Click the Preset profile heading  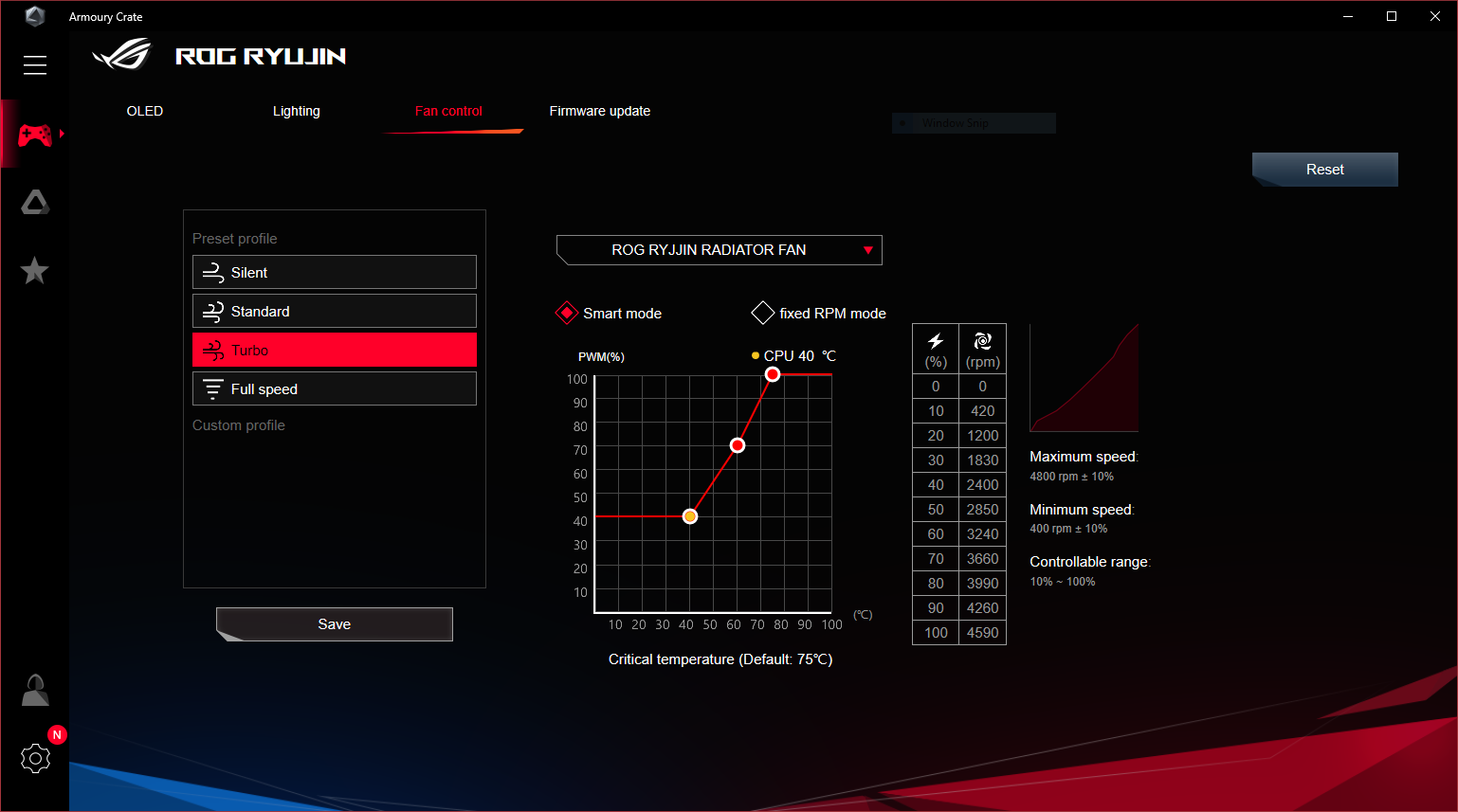click(235, 239)
